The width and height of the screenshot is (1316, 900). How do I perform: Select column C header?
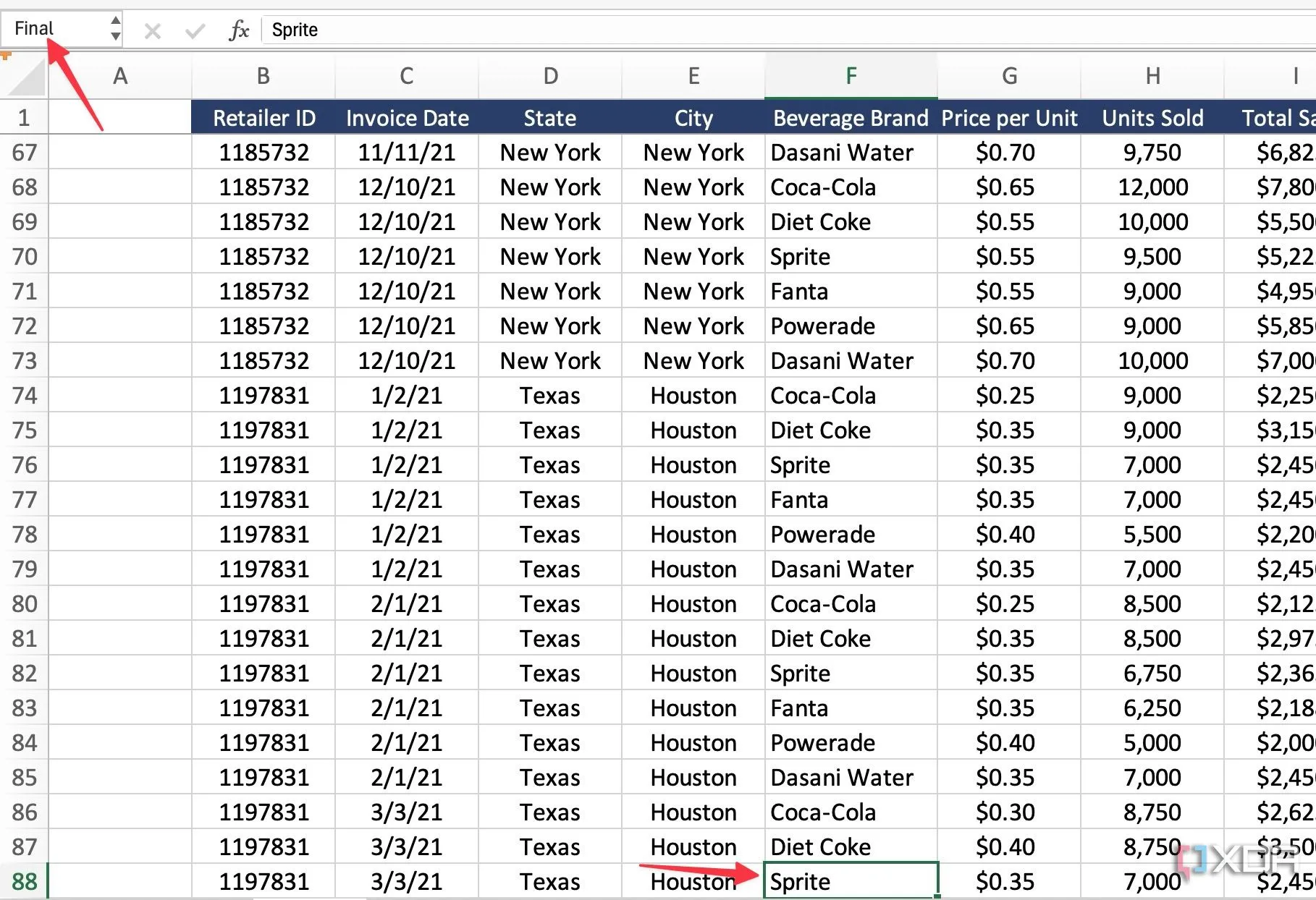406,76
